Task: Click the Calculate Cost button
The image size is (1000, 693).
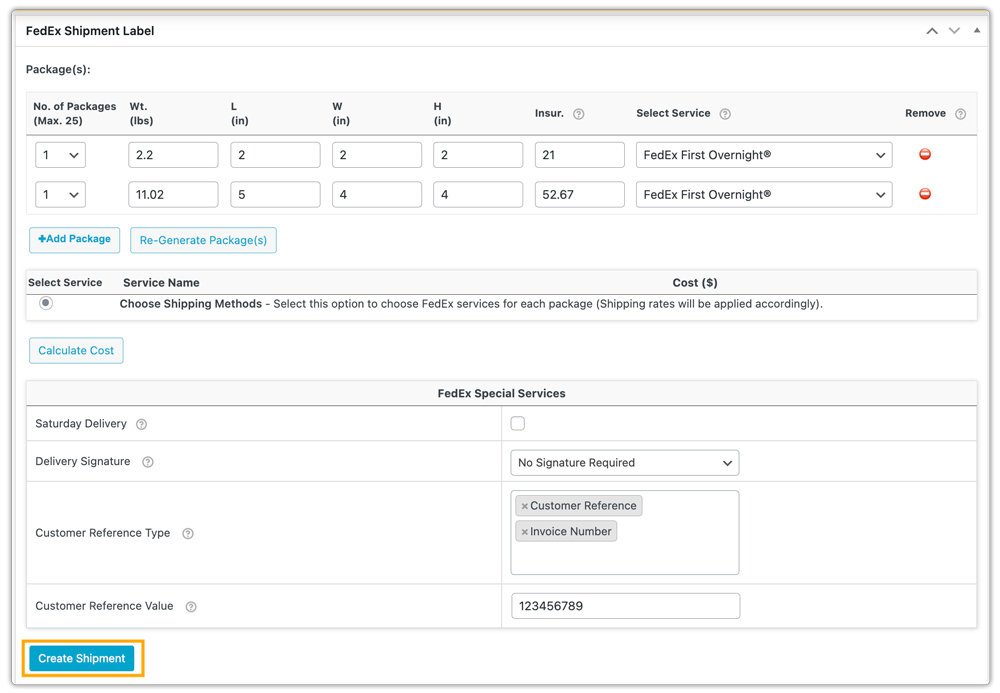Action: (76, 351)
